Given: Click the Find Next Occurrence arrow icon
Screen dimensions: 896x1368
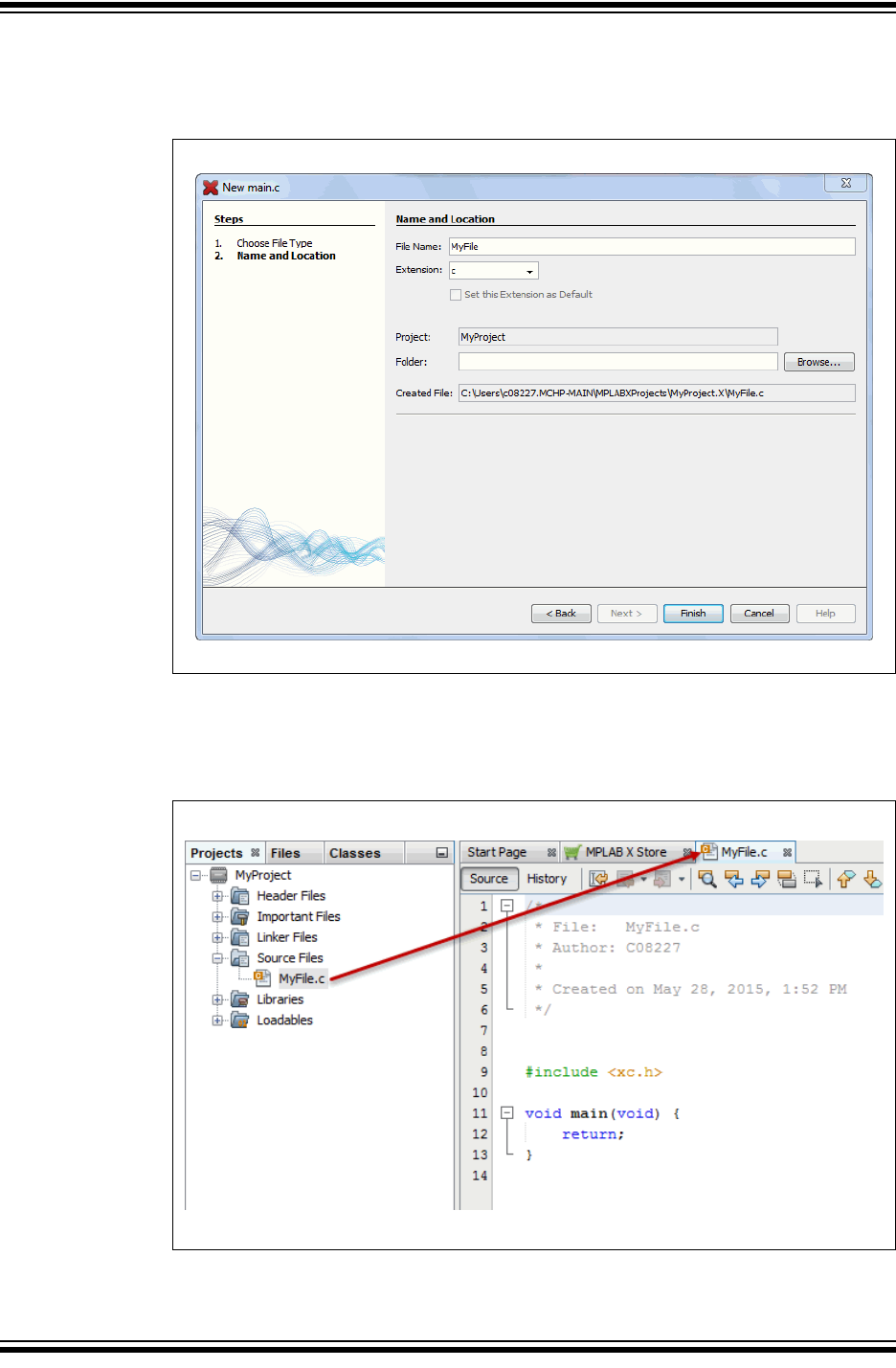Looking at the screenshot, I should click(760, 879).
